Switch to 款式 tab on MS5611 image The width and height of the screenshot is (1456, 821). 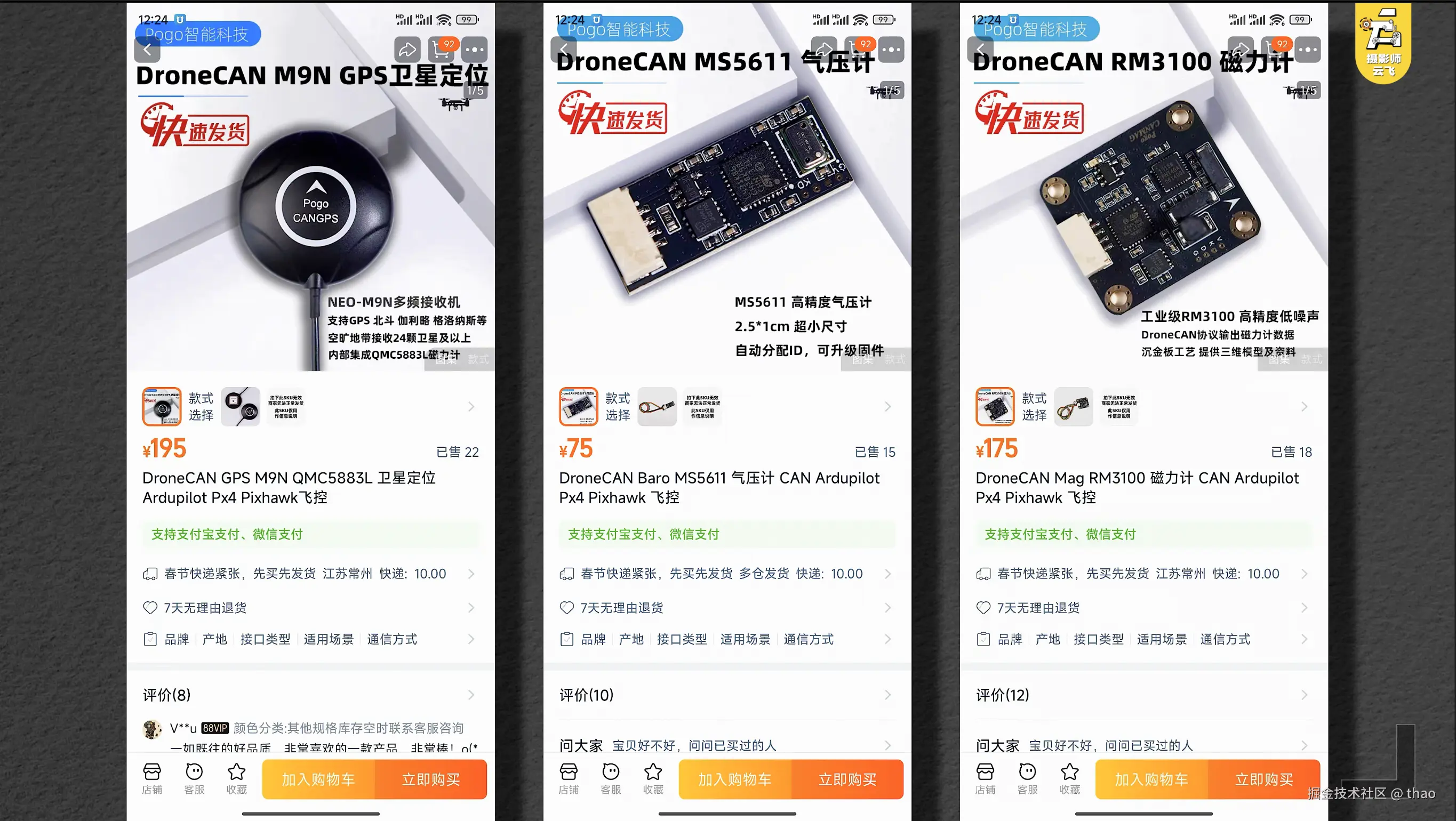(895, 359)
